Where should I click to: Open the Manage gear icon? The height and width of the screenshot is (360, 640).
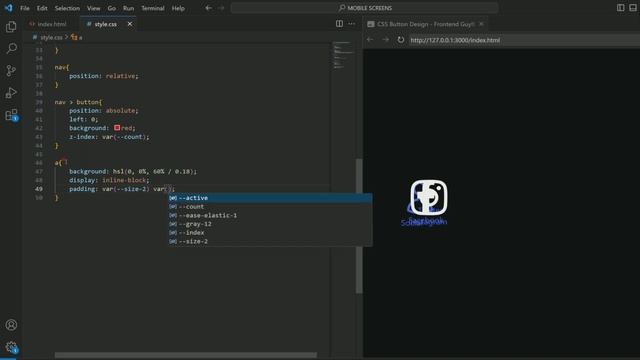click(11, 347)
